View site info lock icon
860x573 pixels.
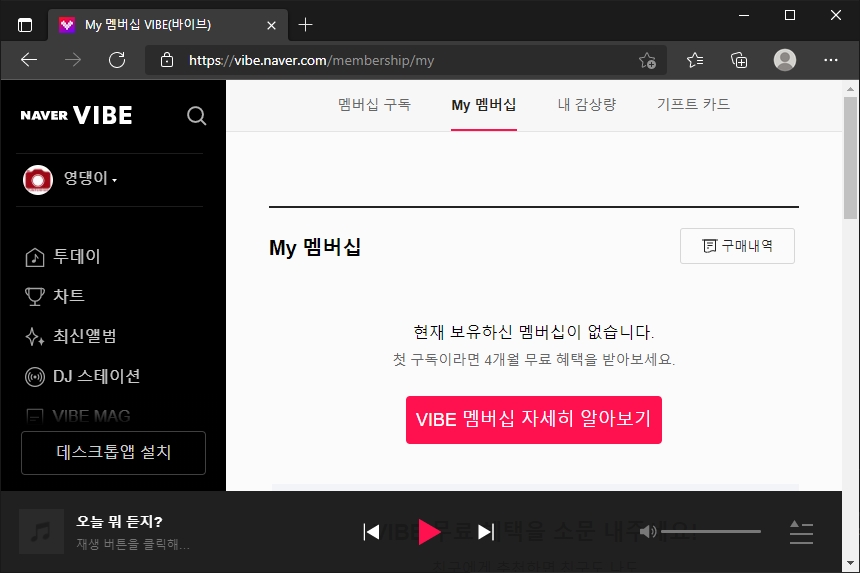(x=167, y=60)
